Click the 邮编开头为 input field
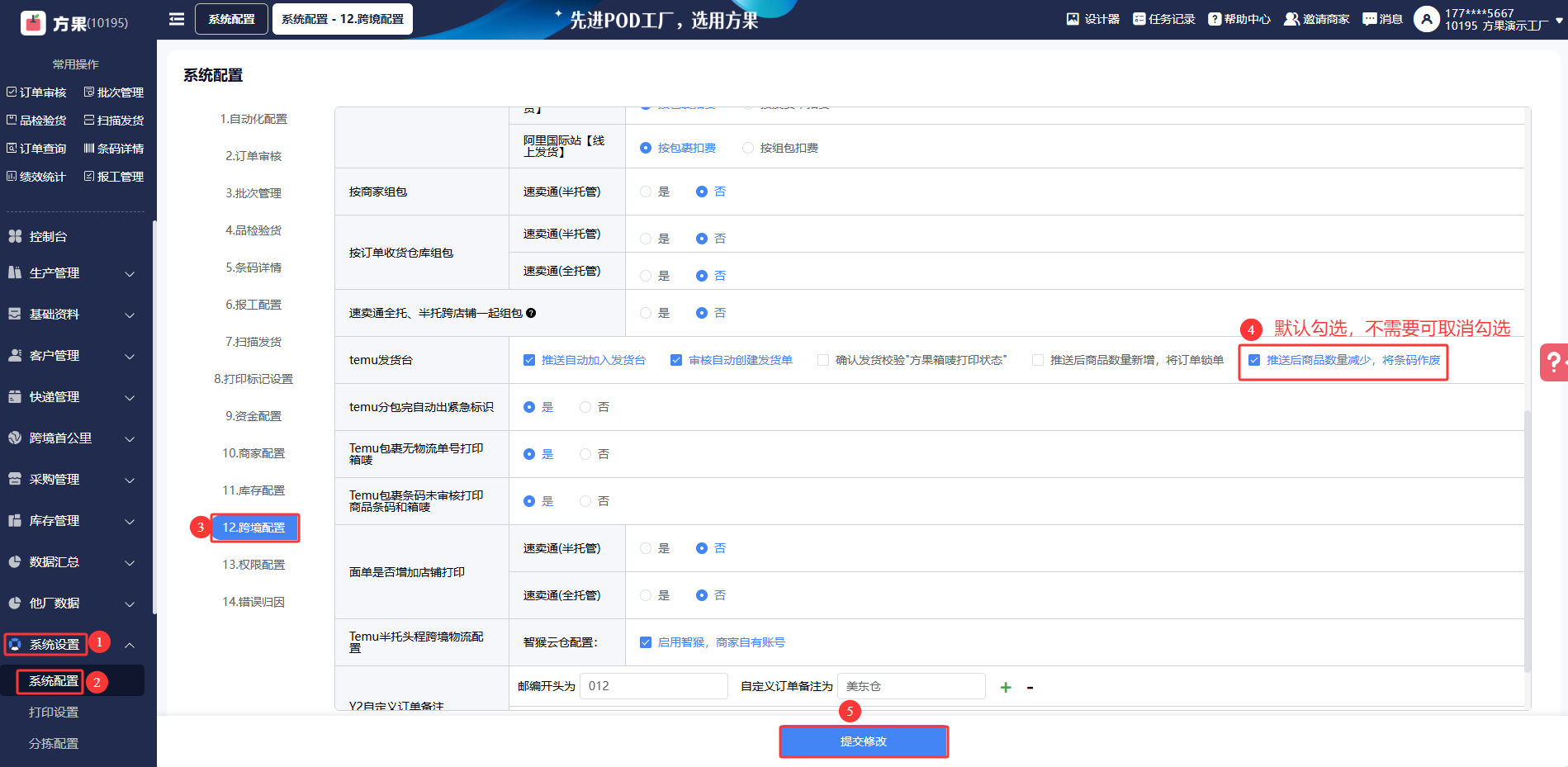 coord(653,686)
